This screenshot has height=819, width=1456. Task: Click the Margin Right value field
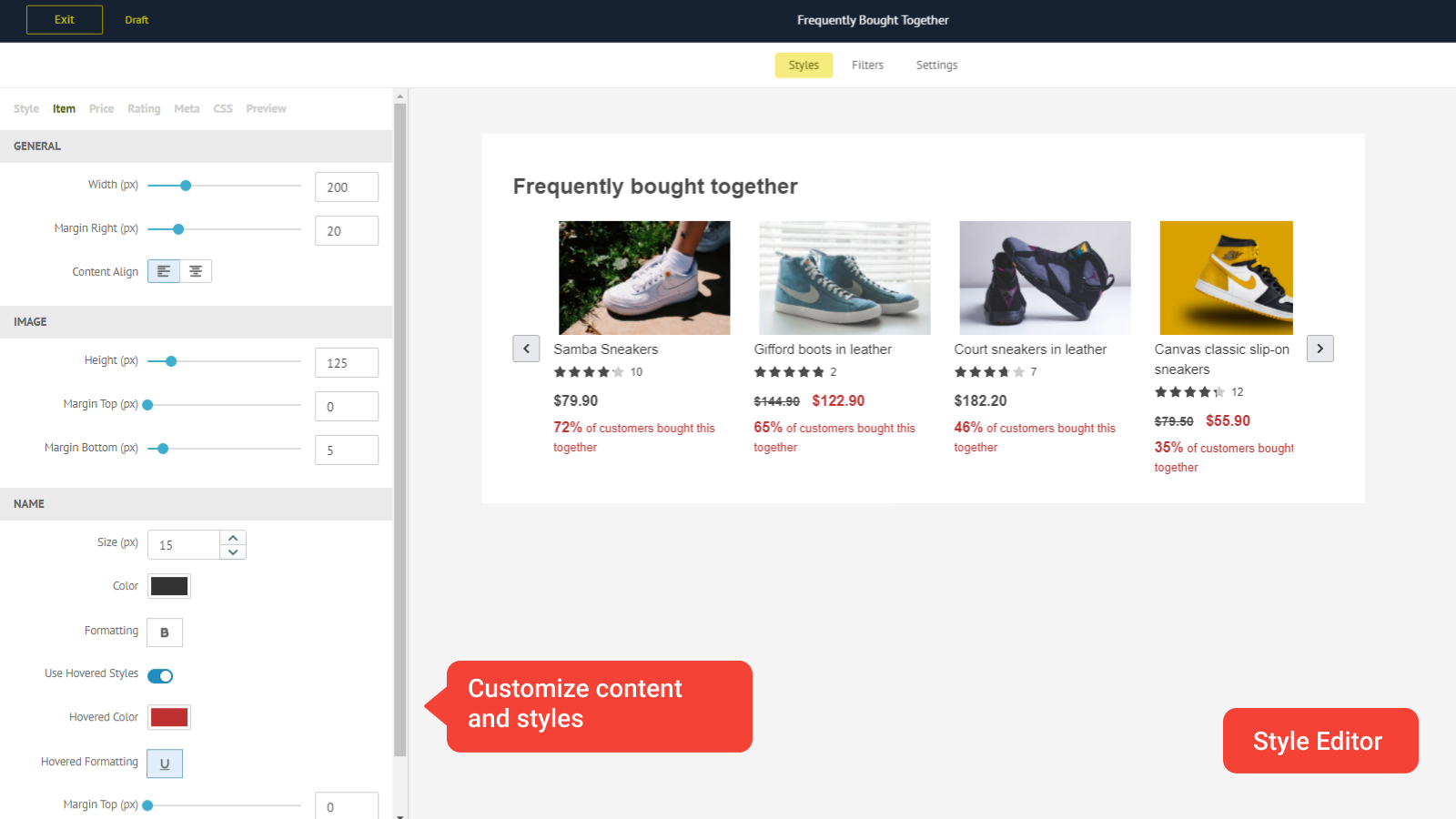point(347,230)
